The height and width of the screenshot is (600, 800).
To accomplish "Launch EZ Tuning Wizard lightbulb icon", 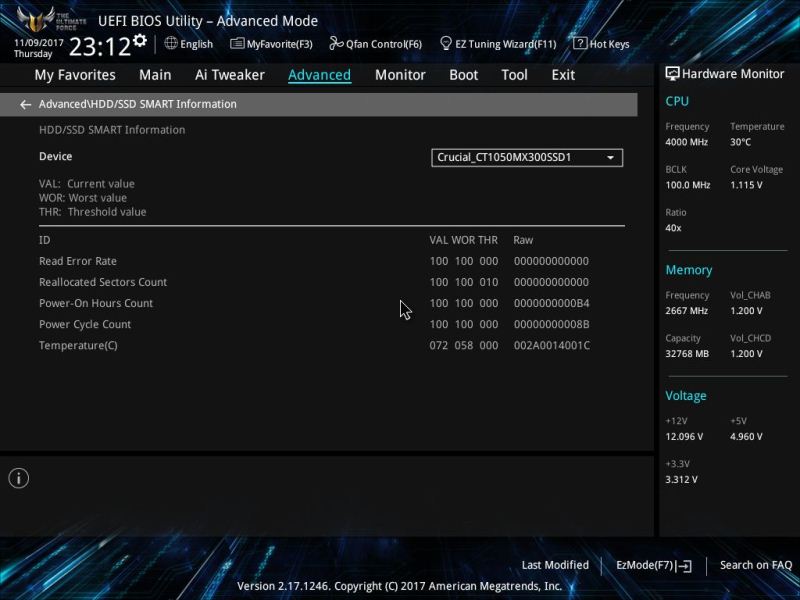I will [445, 43].
